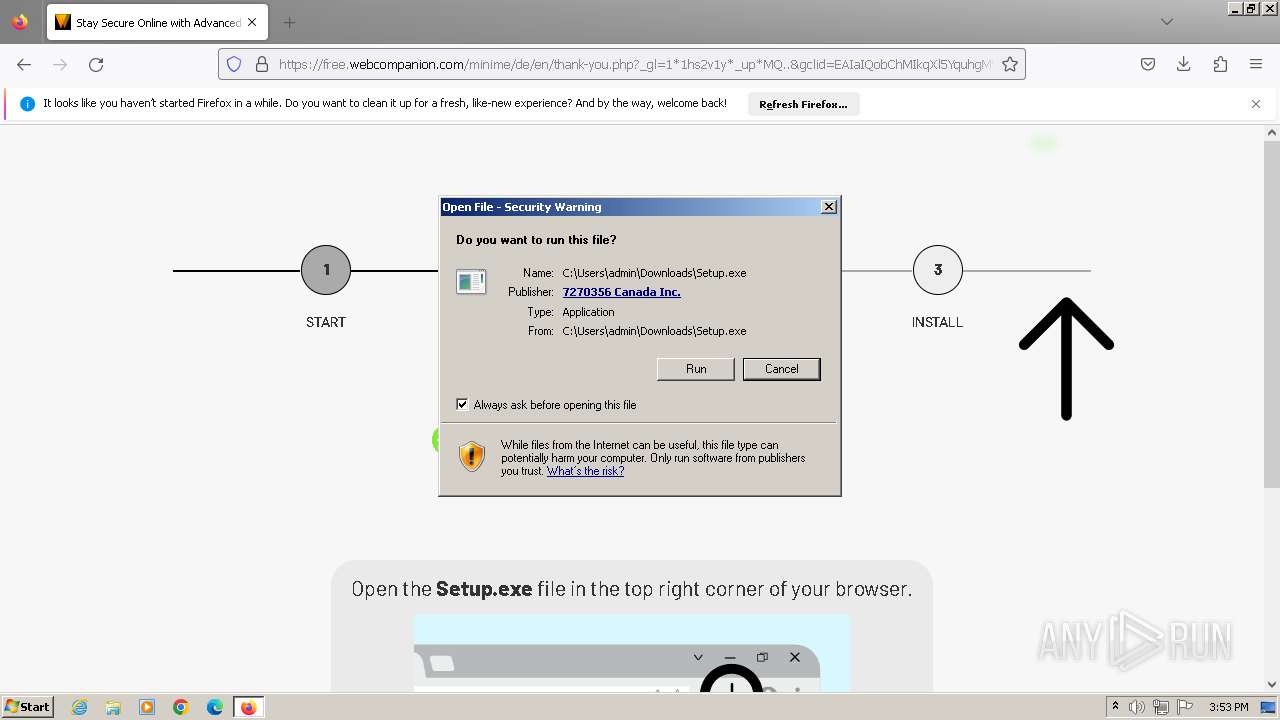Click the forward navigation arrow

(60, 64)
